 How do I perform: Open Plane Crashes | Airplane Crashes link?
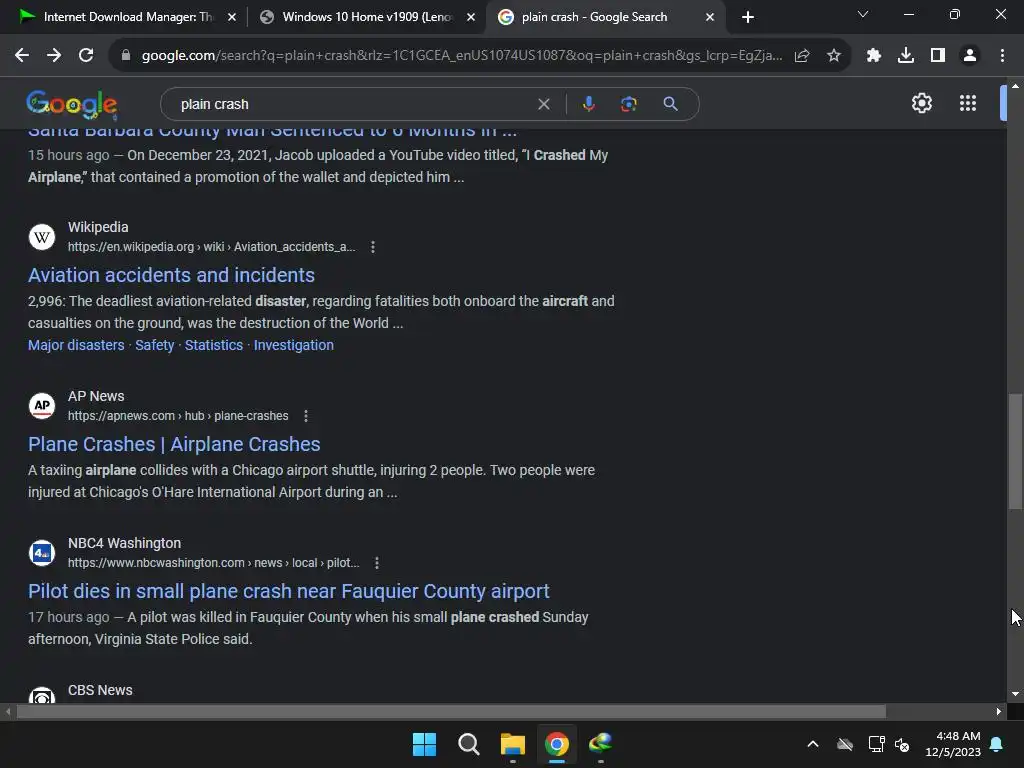174,444
